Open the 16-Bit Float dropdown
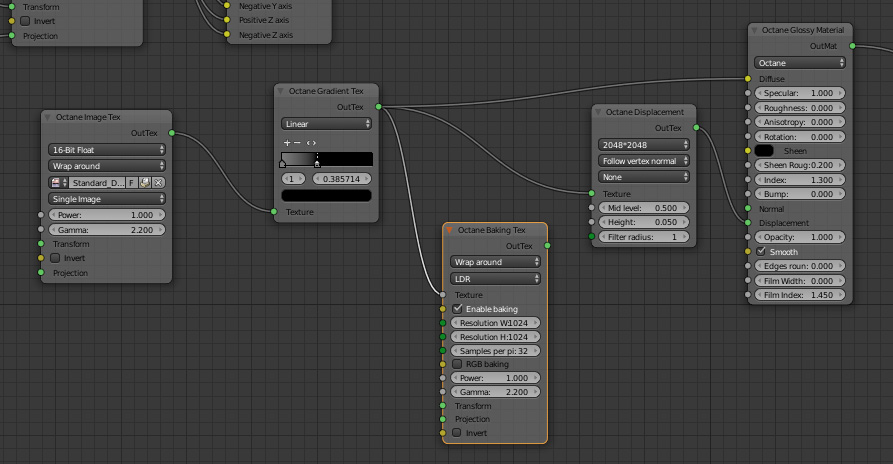This screenshot has width=893, height=464. [x=106, y=150]
